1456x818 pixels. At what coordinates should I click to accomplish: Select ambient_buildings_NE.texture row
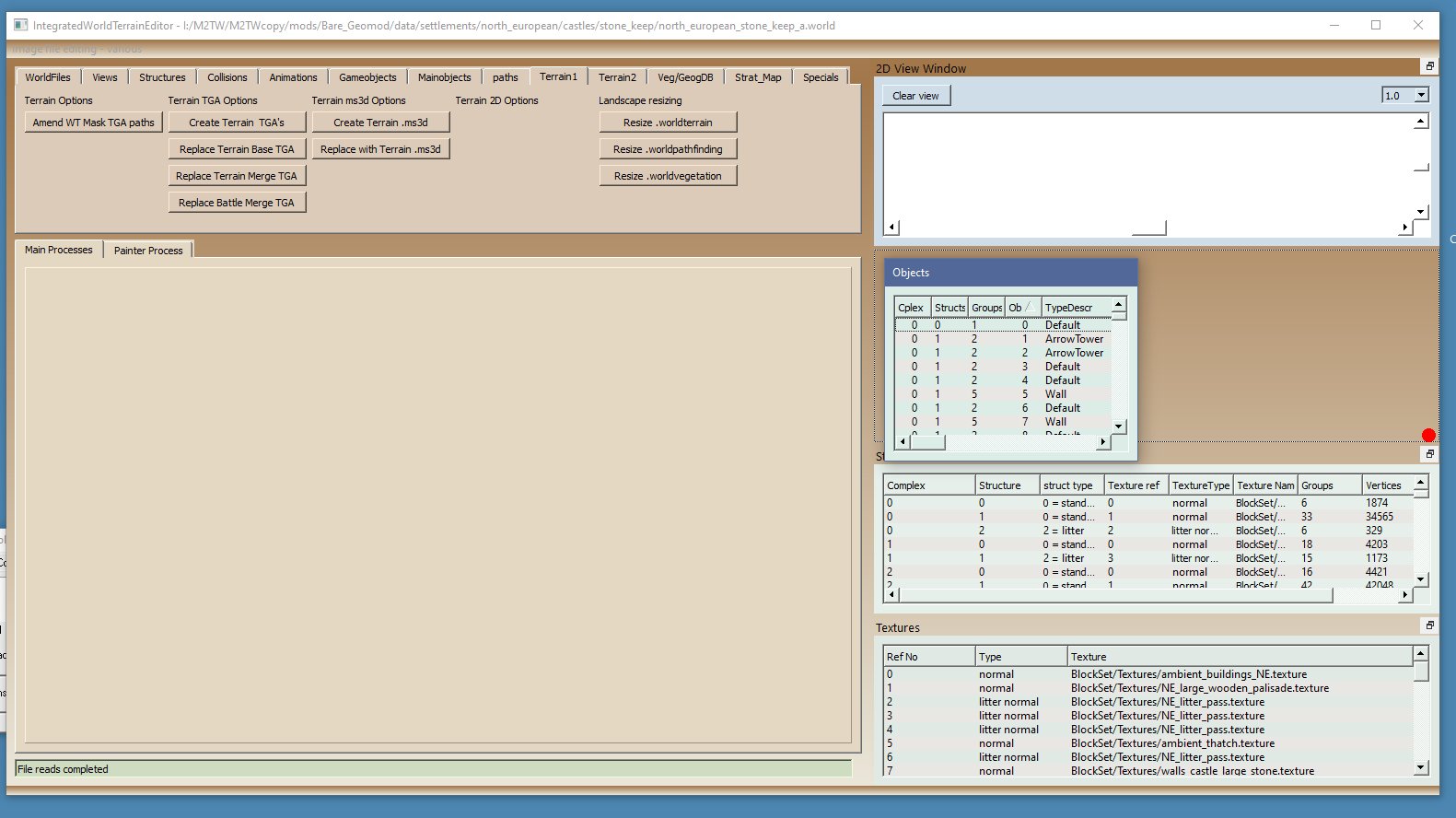click(x=1148, y=674)
